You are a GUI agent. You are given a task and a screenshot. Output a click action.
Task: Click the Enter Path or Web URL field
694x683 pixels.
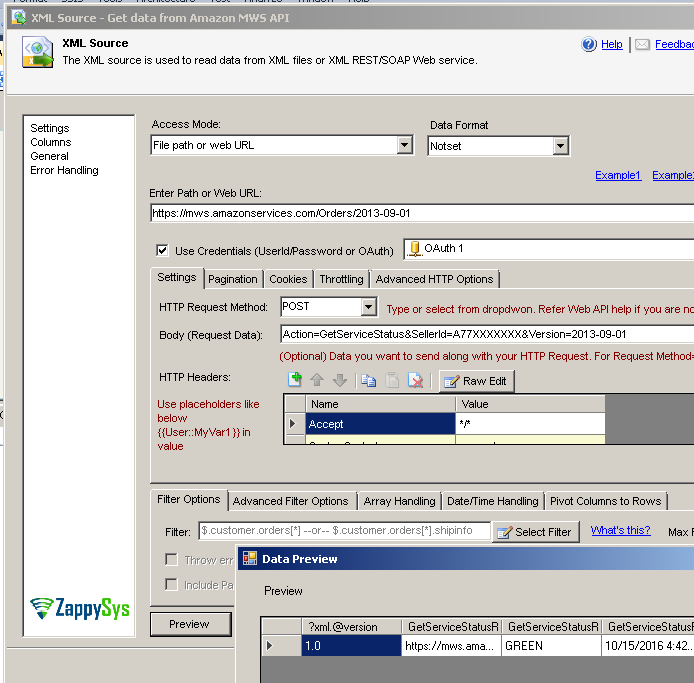(422, 213)
